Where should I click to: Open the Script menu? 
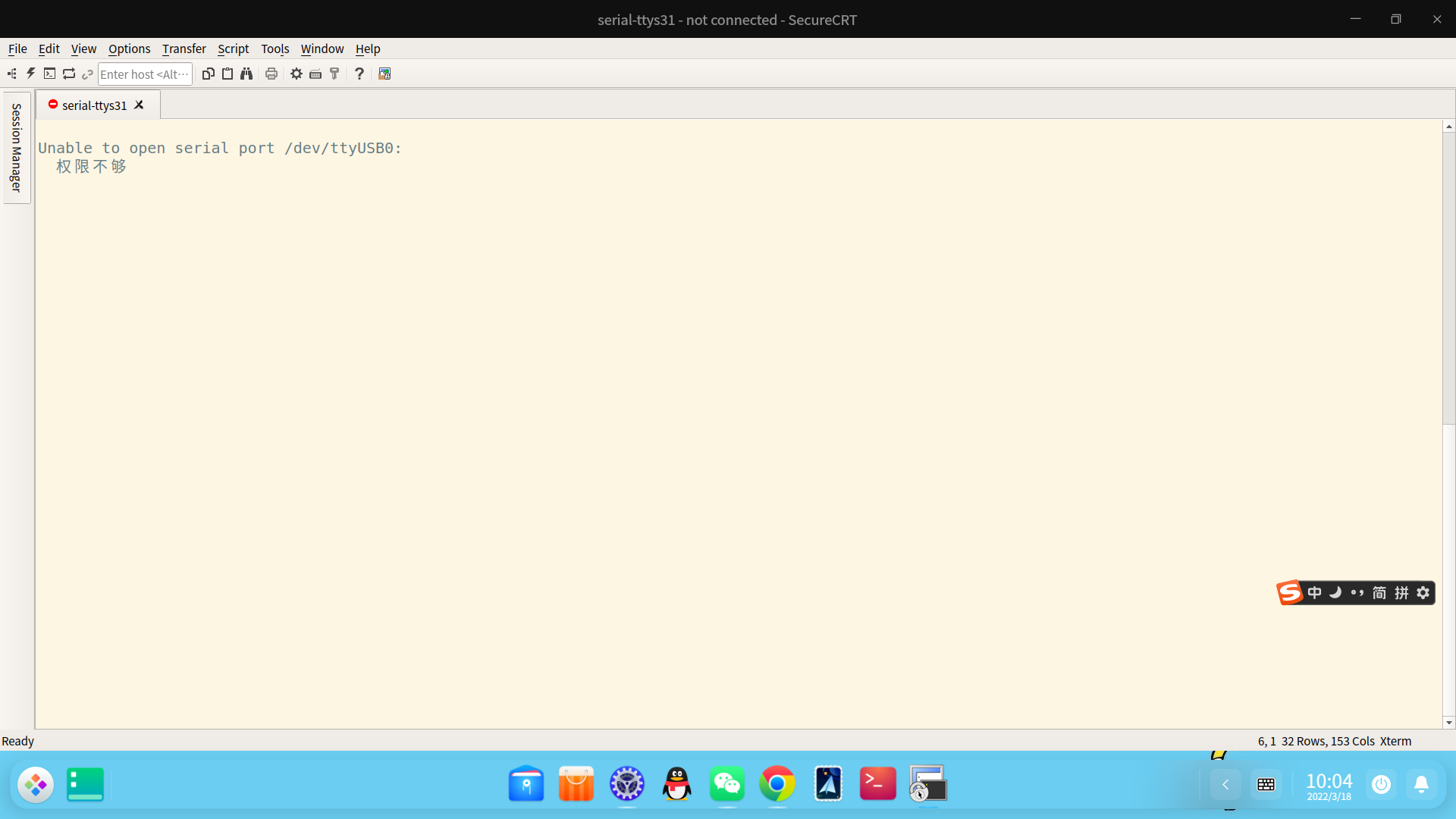[x=233, y=49]
